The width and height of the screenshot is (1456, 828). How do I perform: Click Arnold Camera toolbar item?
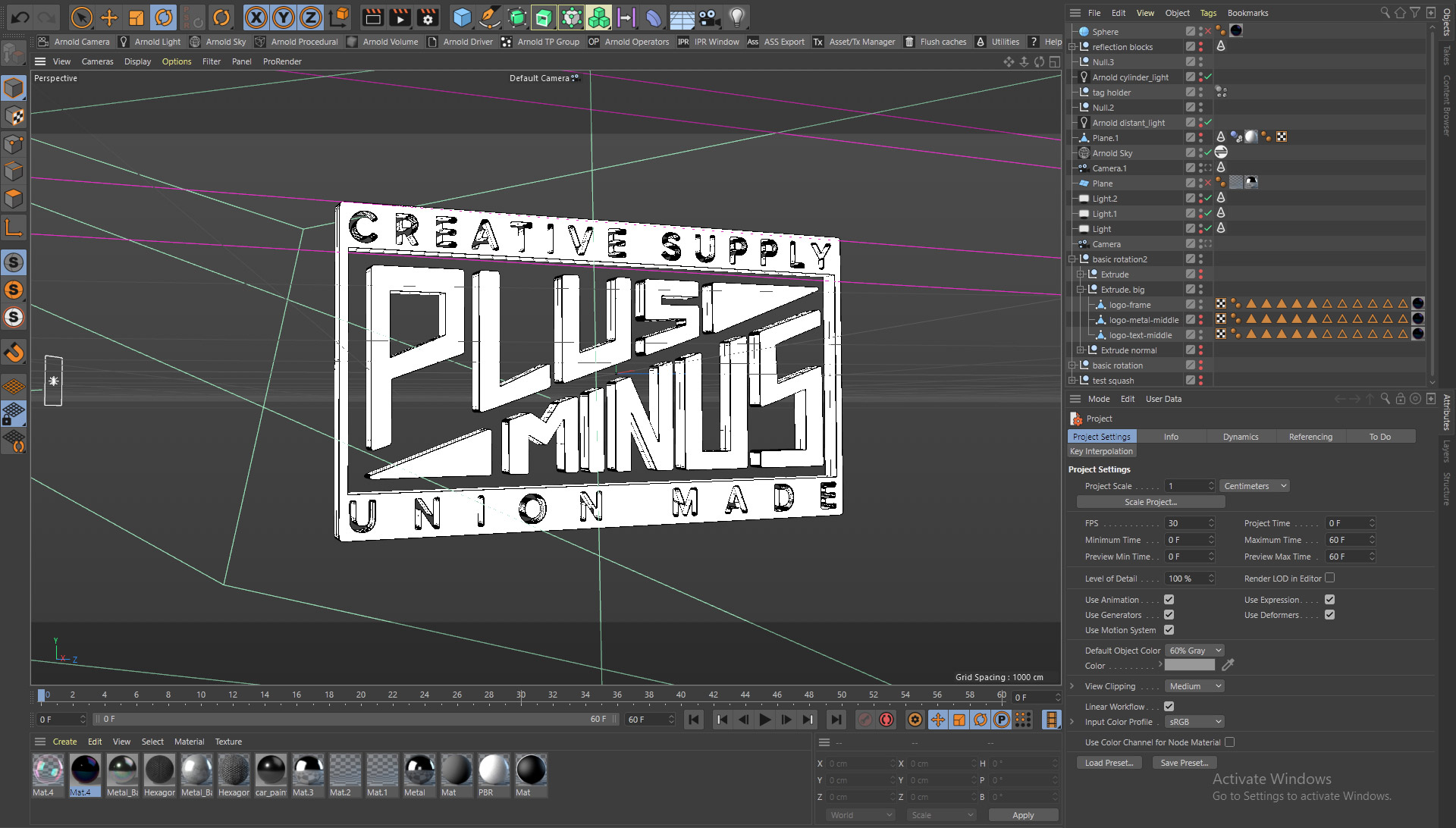coord(74,42)
